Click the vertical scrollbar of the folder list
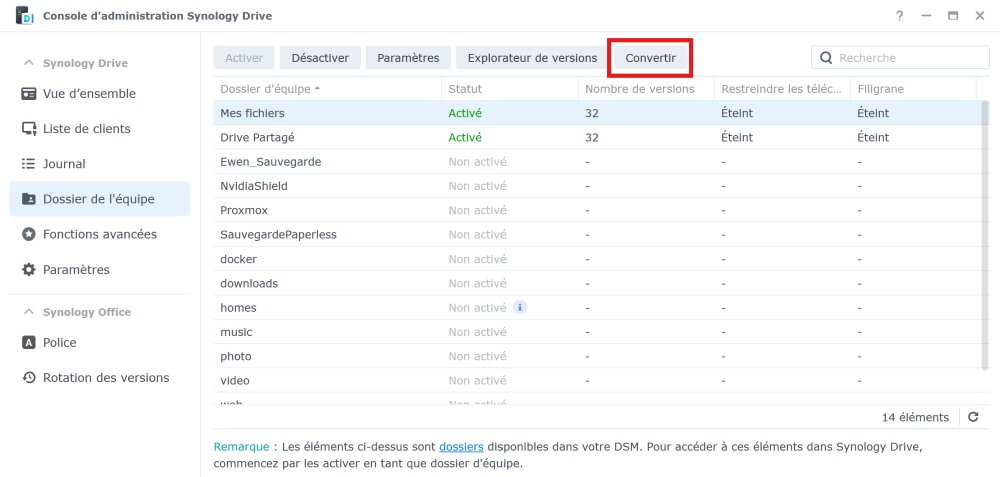Screen dimensions: 1000x477 click(985, 234)
